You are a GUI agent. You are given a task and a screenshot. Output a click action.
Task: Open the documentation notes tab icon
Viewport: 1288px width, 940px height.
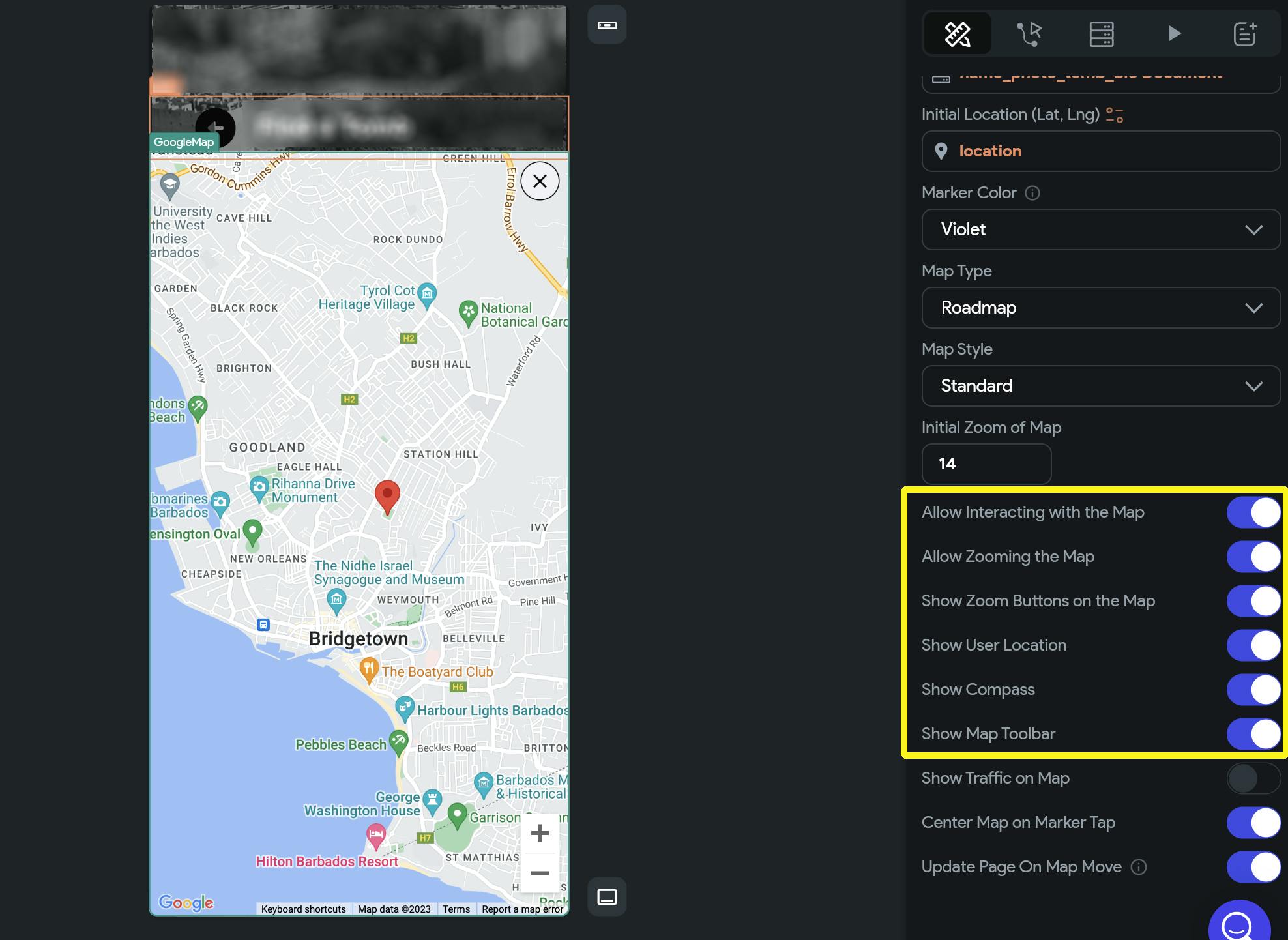point(1244,33)
